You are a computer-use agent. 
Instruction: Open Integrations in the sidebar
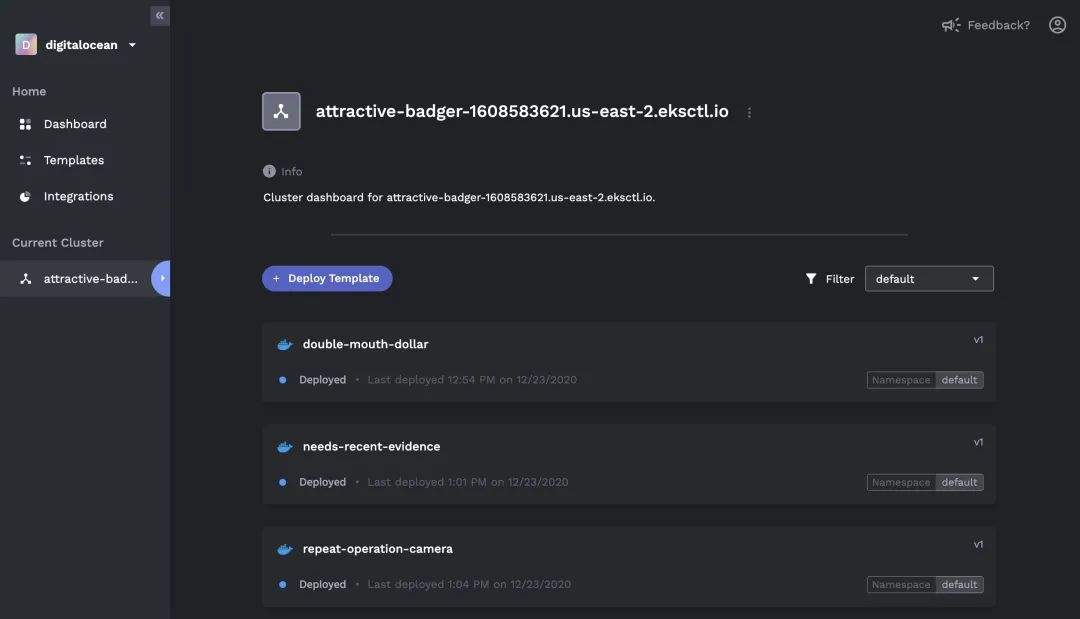(x=78, y=196)
